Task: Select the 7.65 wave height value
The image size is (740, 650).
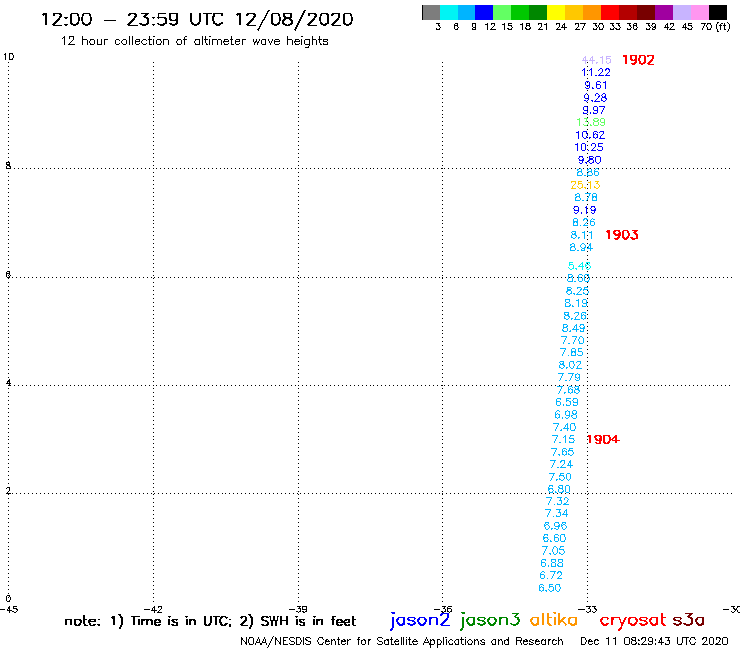Action: [x=563, y=452]
